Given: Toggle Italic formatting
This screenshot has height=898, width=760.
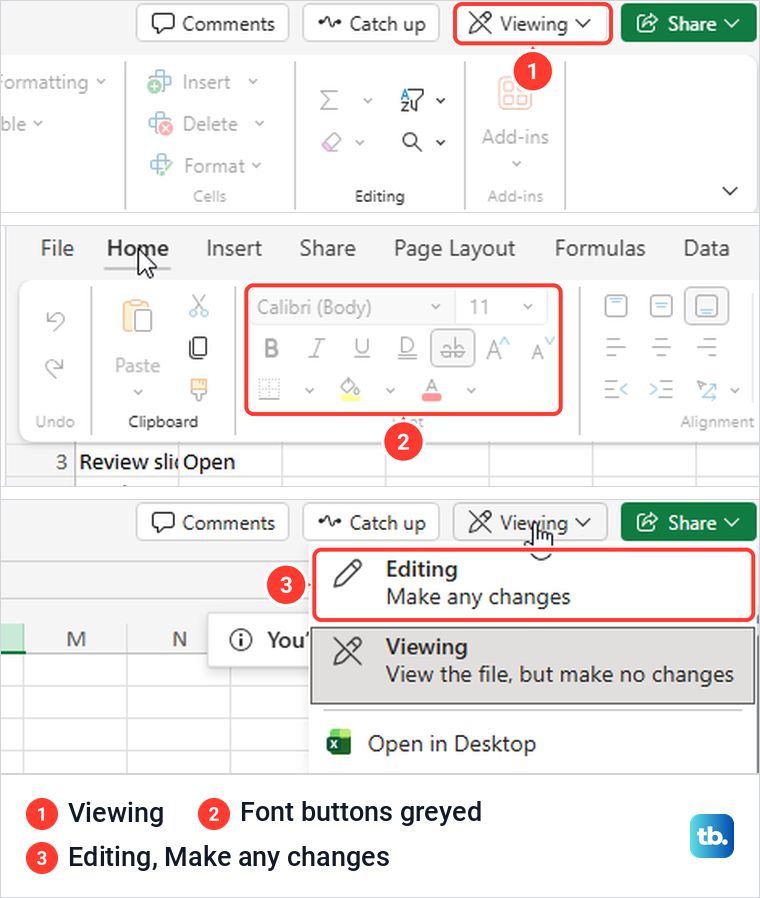Looking at the screenshot, I should (316, 348).
